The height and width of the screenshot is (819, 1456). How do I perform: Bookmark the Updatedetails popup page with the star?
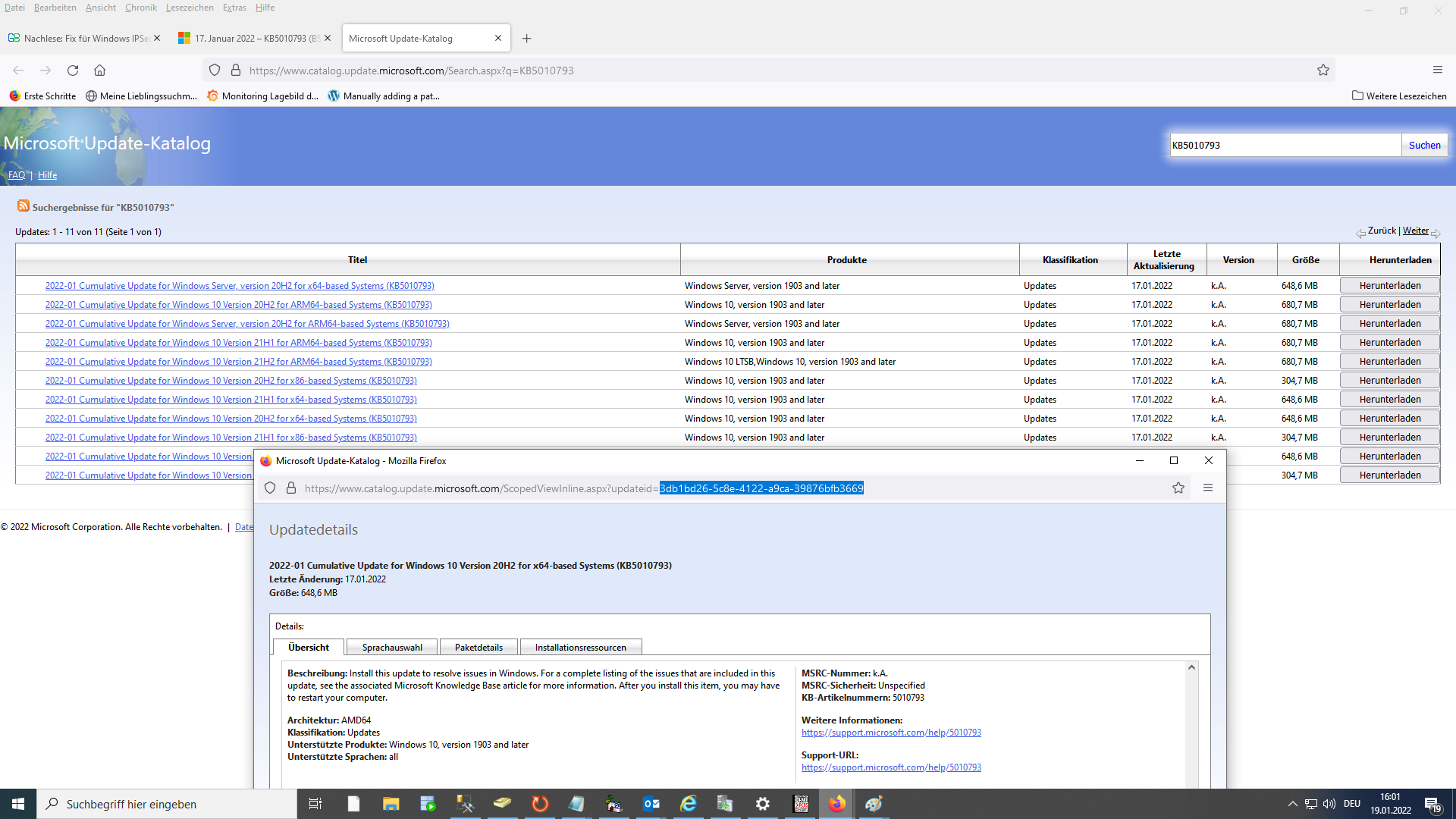click(x=1178, y=488)
